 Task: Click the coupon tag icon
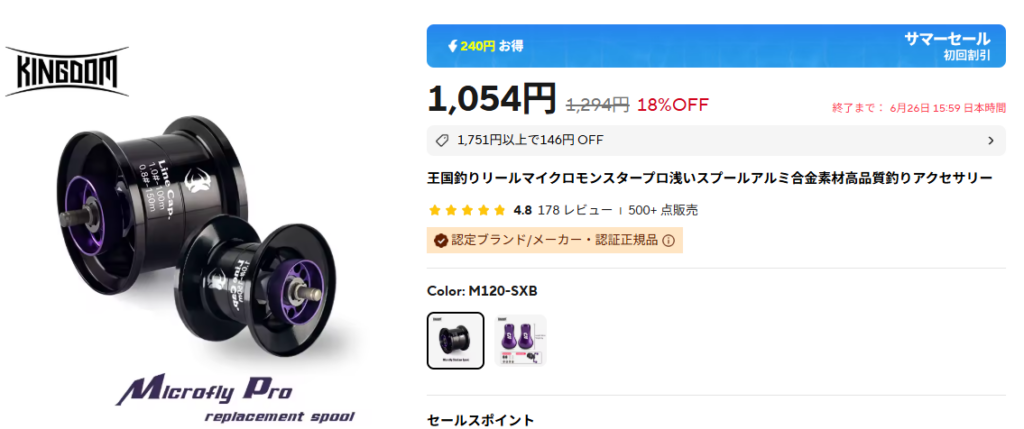[442, 140]
